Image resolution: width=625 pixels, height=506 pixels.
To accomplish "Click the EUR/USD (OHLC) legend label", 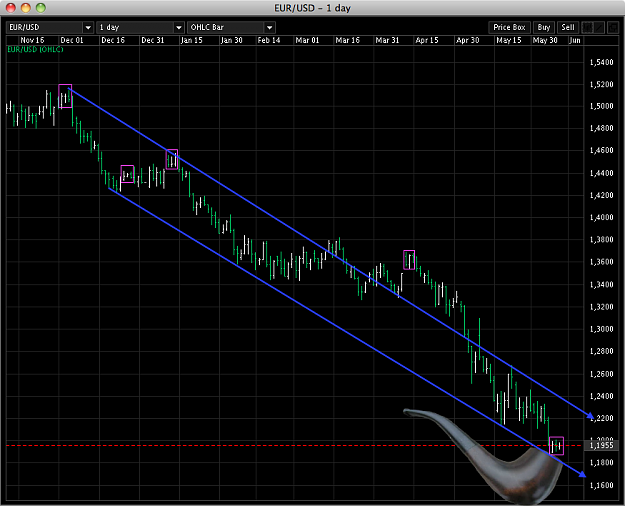I will pyautogui.click(x=35, y=49).
